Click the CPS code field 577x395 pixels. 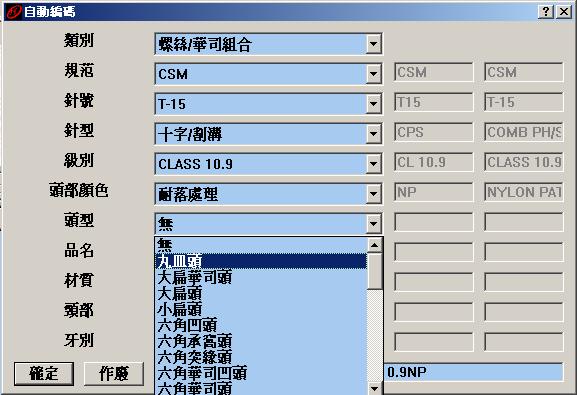tap(433, 132)
